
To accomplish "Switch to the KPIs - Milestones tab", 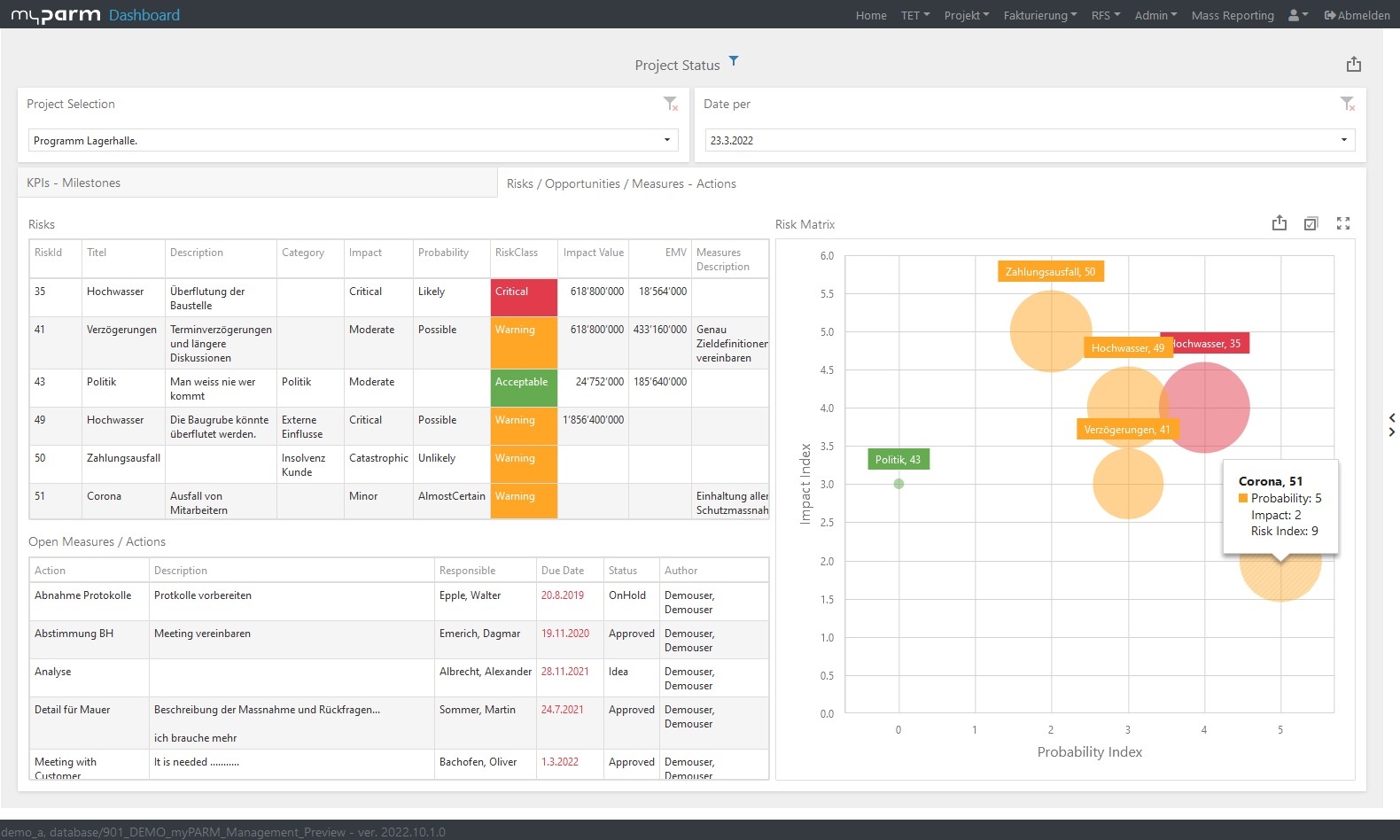I will click(x=74, y=183).
